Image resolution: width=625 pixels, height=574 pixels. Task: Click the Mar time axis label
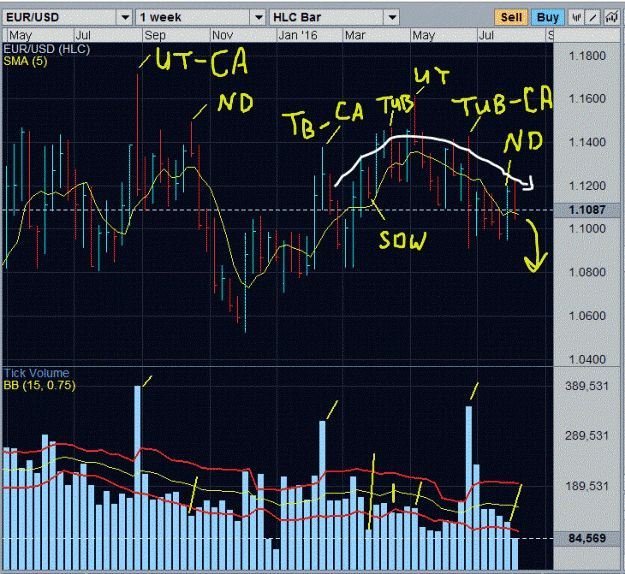click(x=355, y=35)
